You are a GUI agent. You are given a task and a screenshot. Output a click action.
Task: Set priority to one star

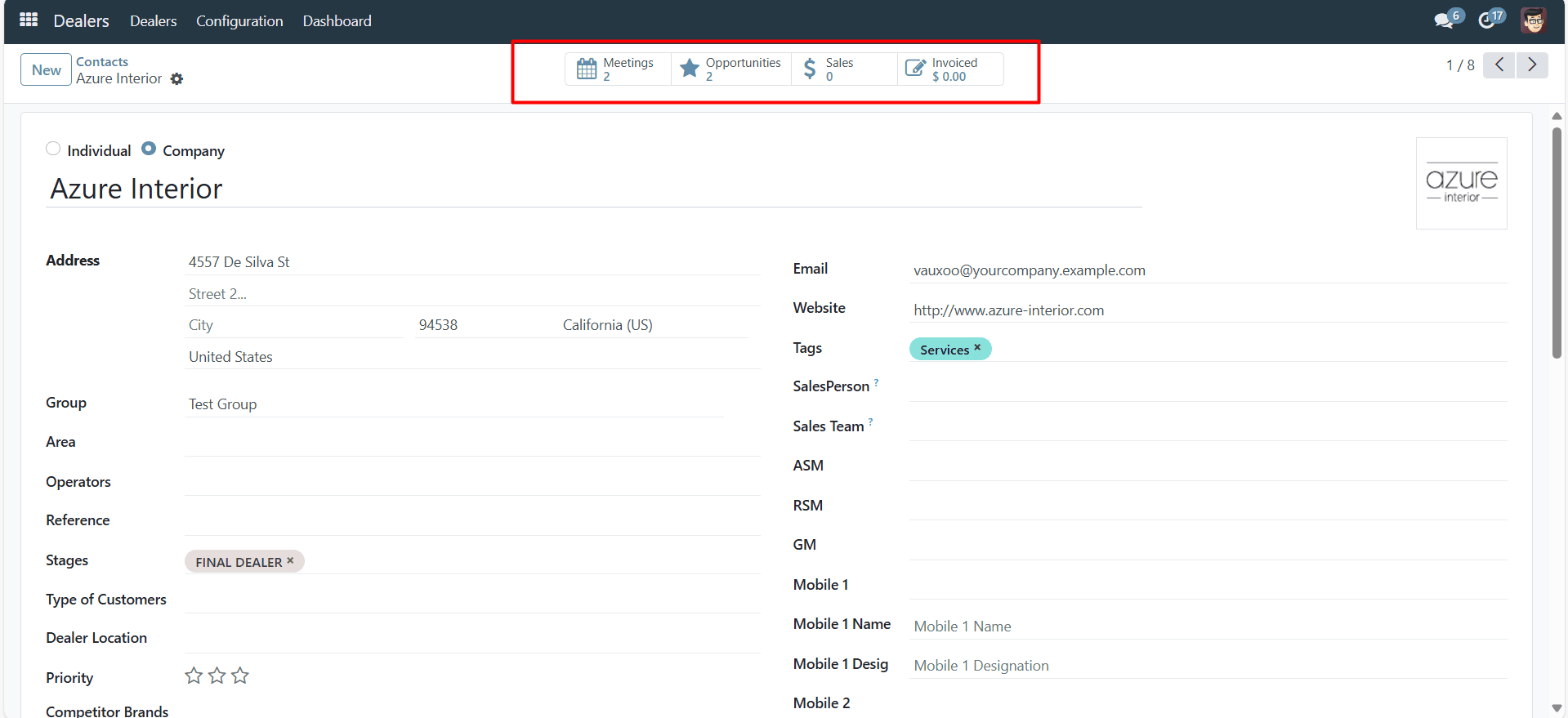(x=194, y=676)
